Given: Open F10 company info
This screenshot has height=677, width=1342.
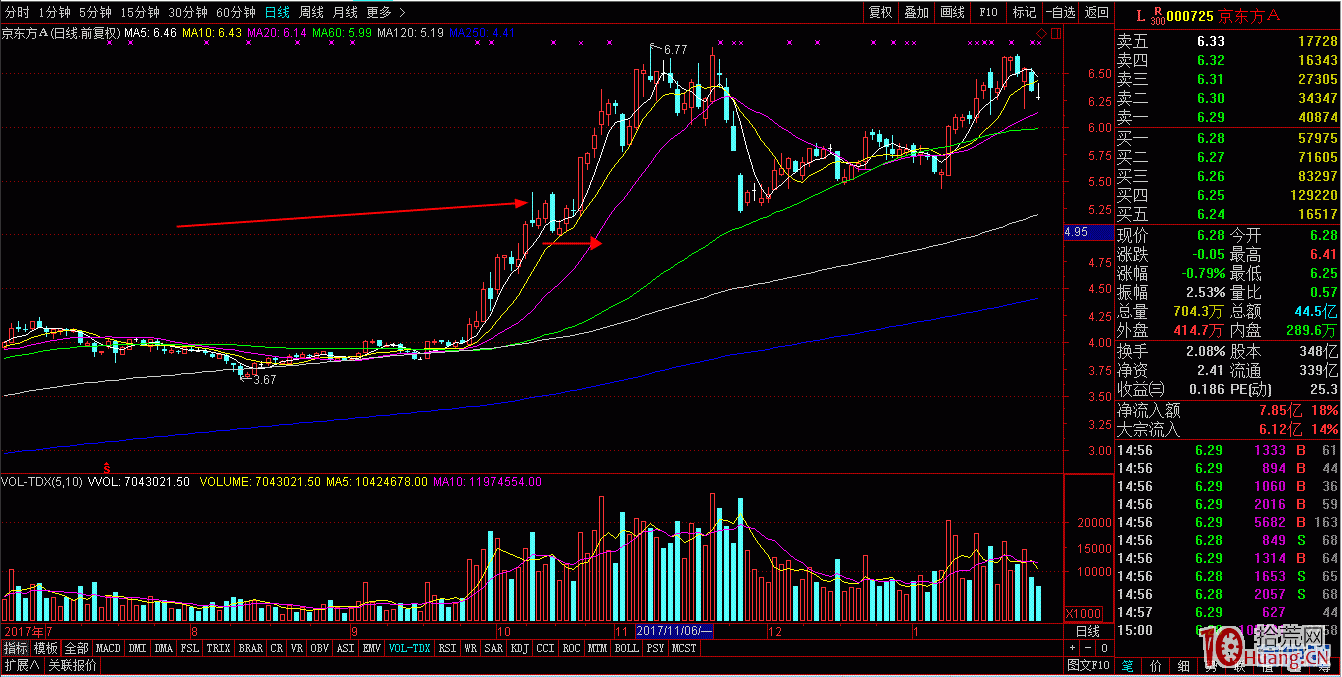Looking at the screenshot, I should tap(988, 12).
